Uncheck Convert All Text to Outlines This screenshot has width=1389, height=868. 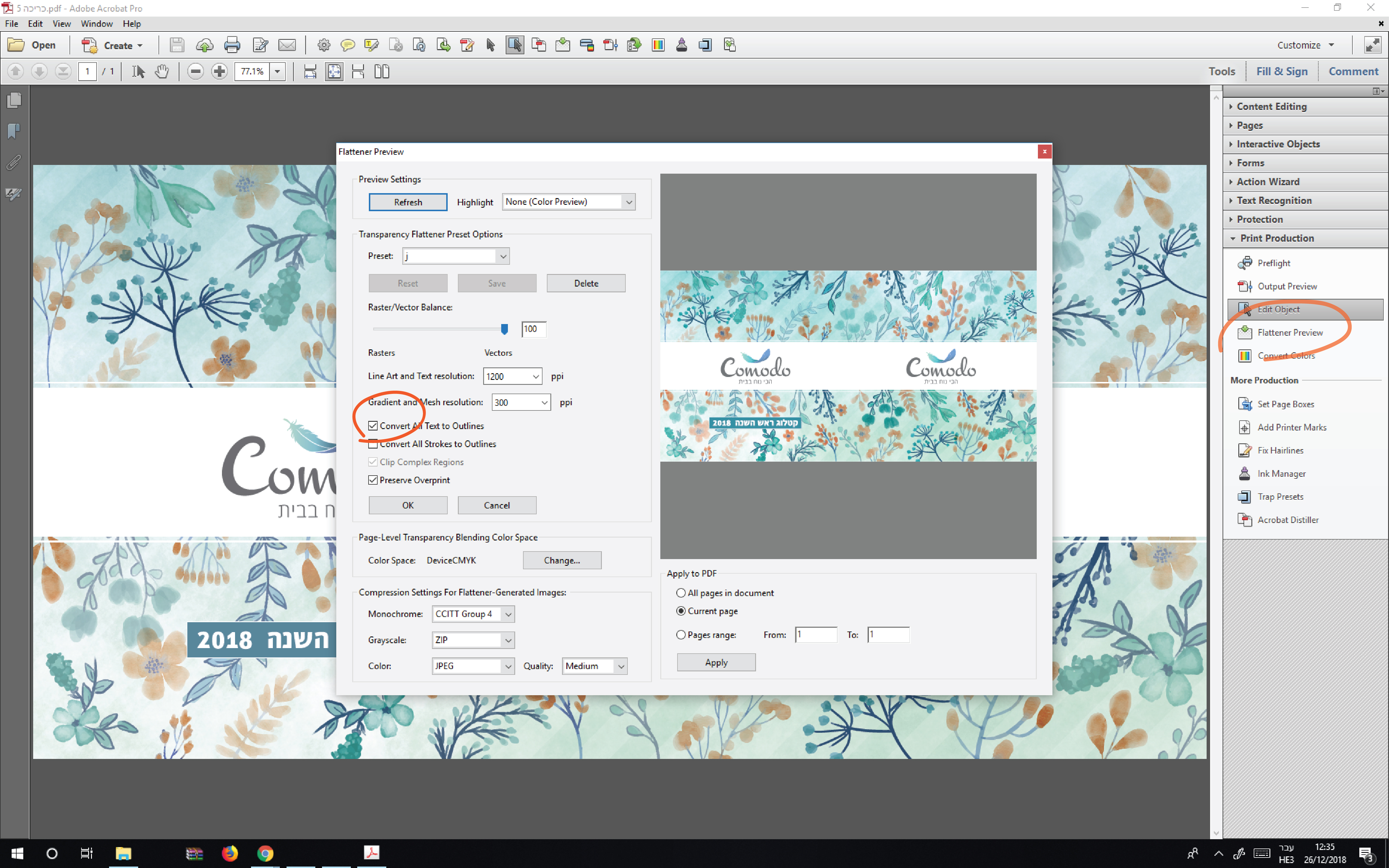373,425
